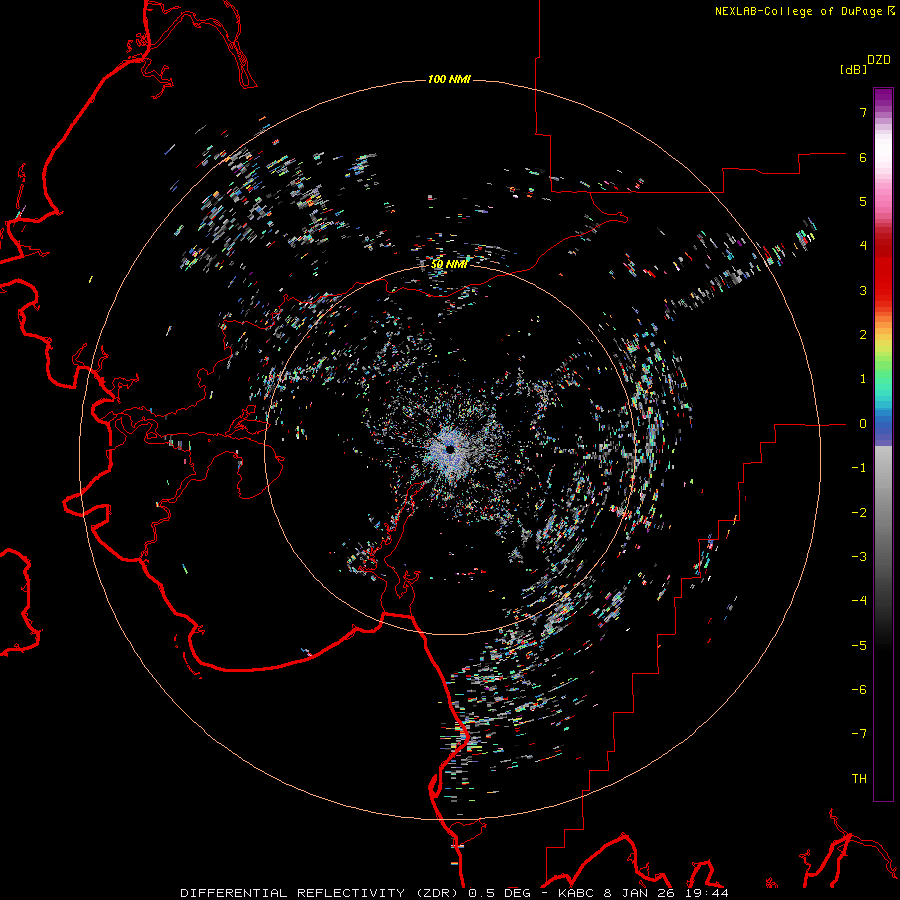900x900 pixels.
Task: Click the -5 value on color scale
Action: coord(859,646)
